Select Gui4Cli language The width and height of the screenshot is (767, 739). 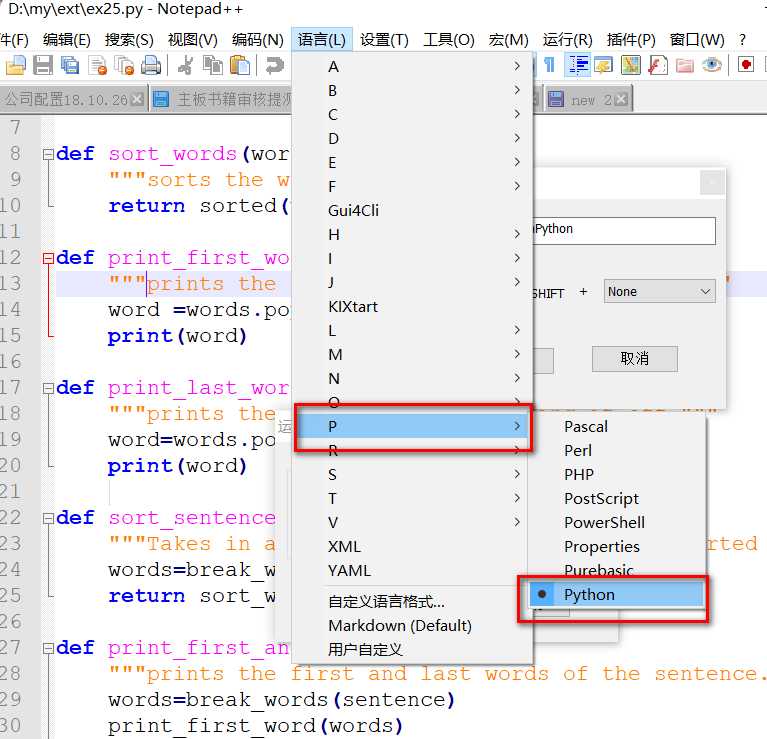tap(412, 210)
